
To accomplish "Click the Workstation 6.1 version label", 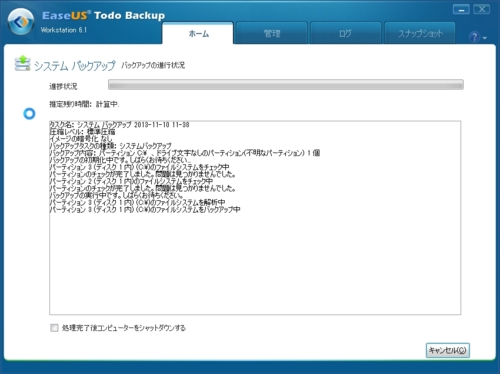I will pyautogui.click(x=64, y=30).
